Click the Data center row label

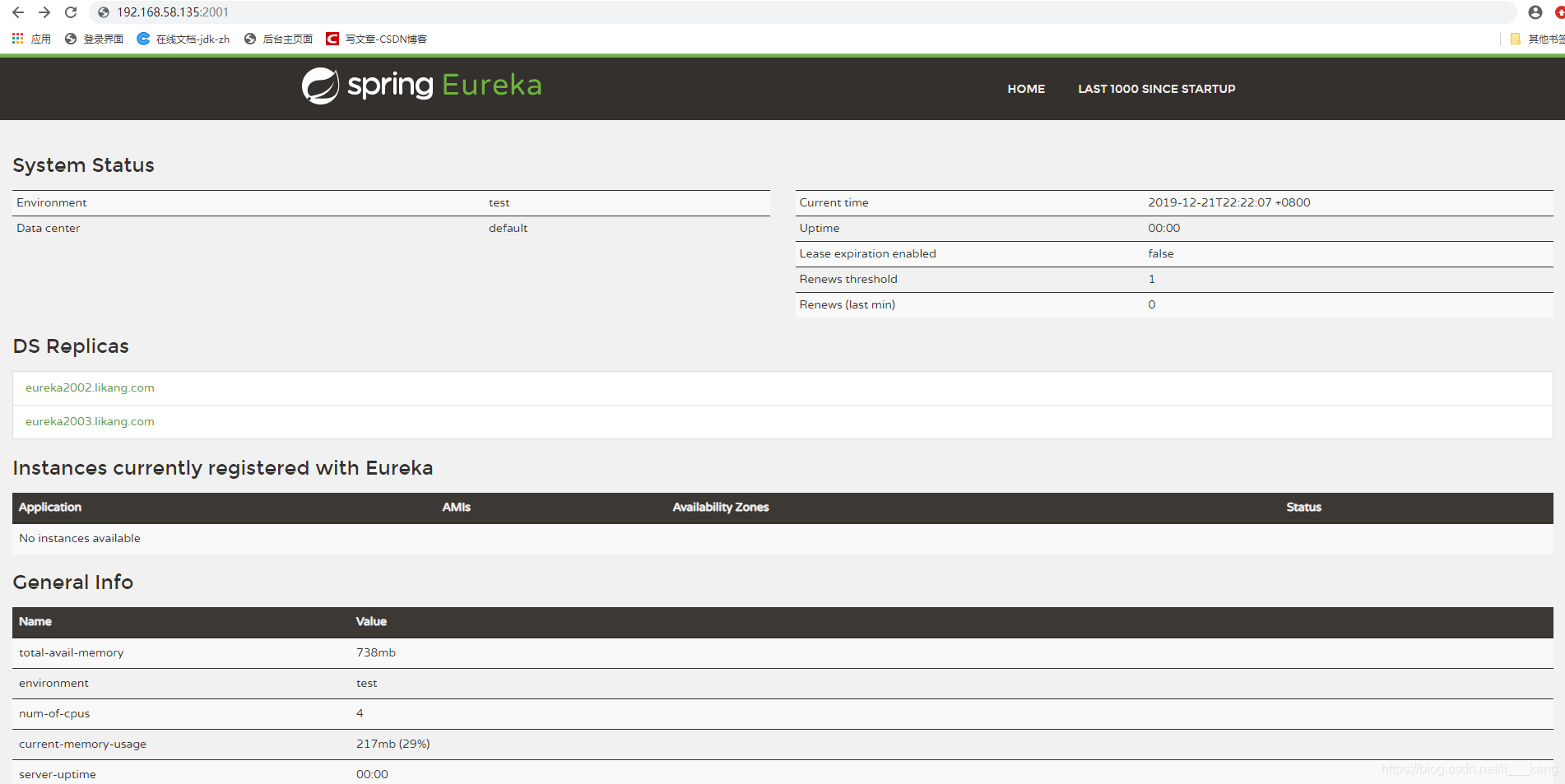[48, 228]
